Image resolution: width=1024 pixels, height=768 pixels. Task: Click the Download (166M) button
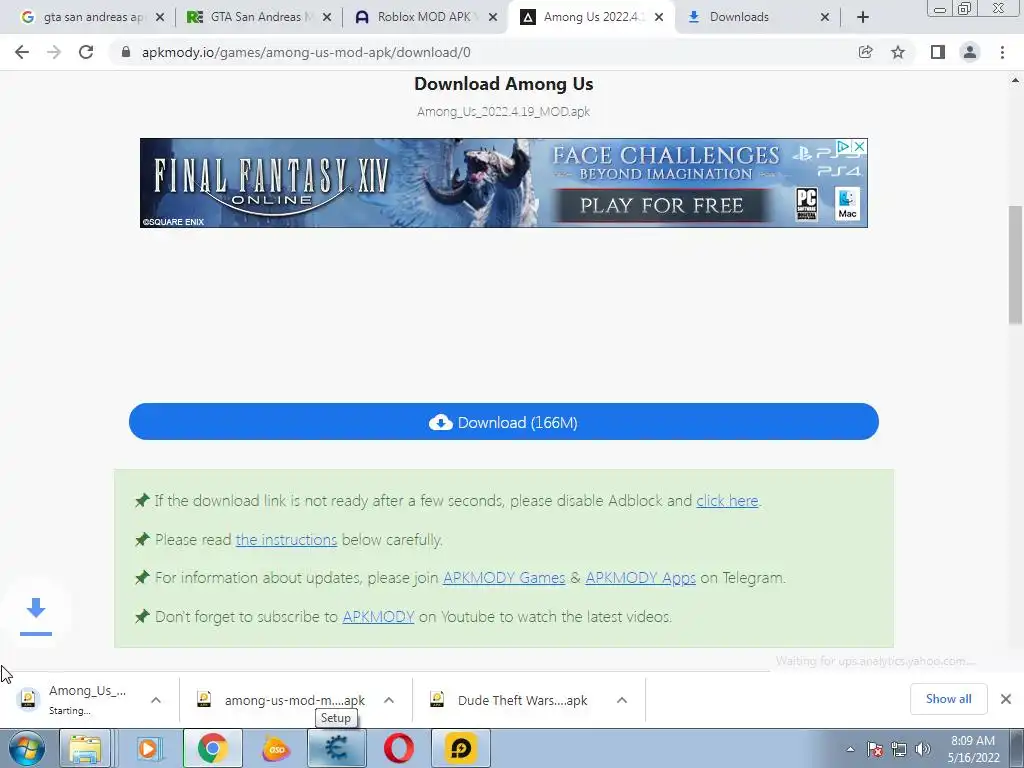(504, 422)
